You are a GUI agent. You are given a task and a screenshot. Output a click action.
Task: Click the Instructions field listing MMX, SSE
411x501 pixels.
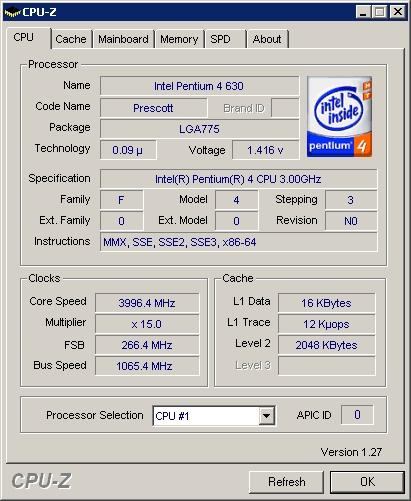coord(238,242)
